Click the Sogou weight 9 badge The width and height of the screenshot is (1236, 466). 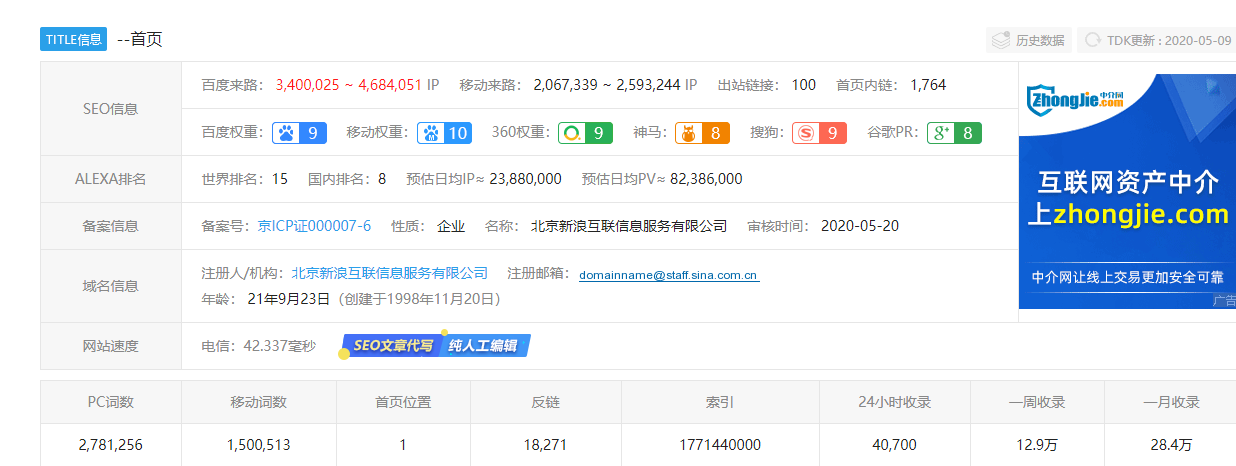(x=819, y=132)
